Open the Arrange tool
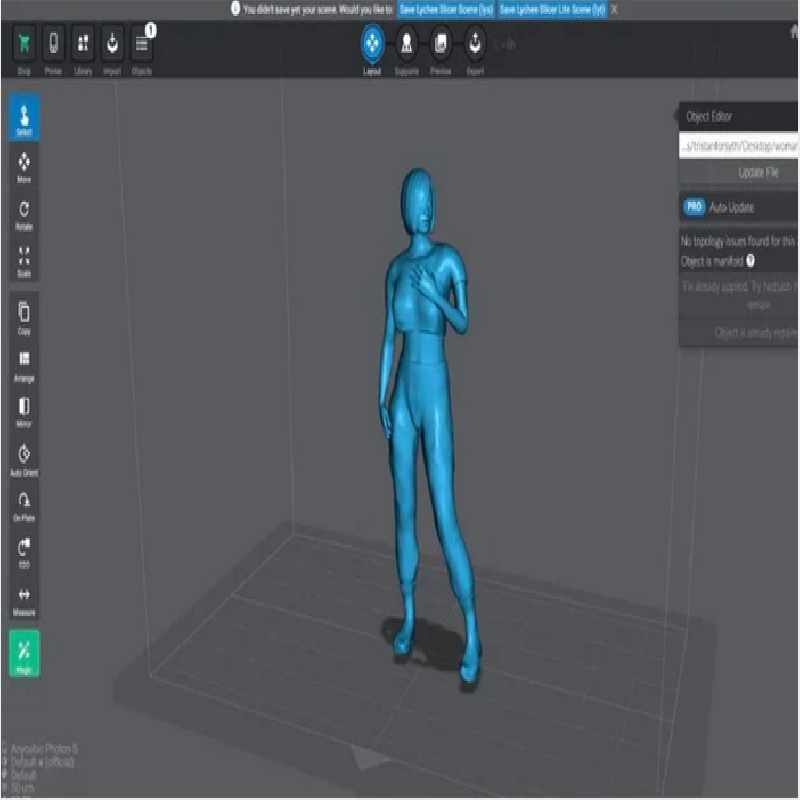This screenshot has height=800, width=800. [x=24, y=364]
